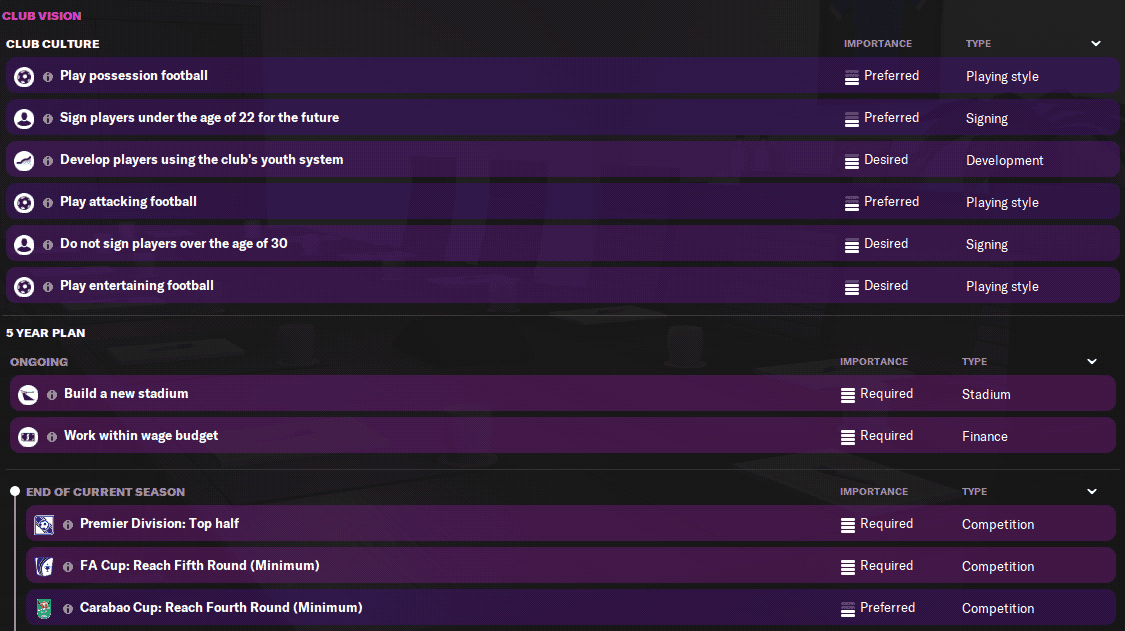The image size is (1125, 631).
Task: Click the Premier Division competition logo
Action: (44, 525)
